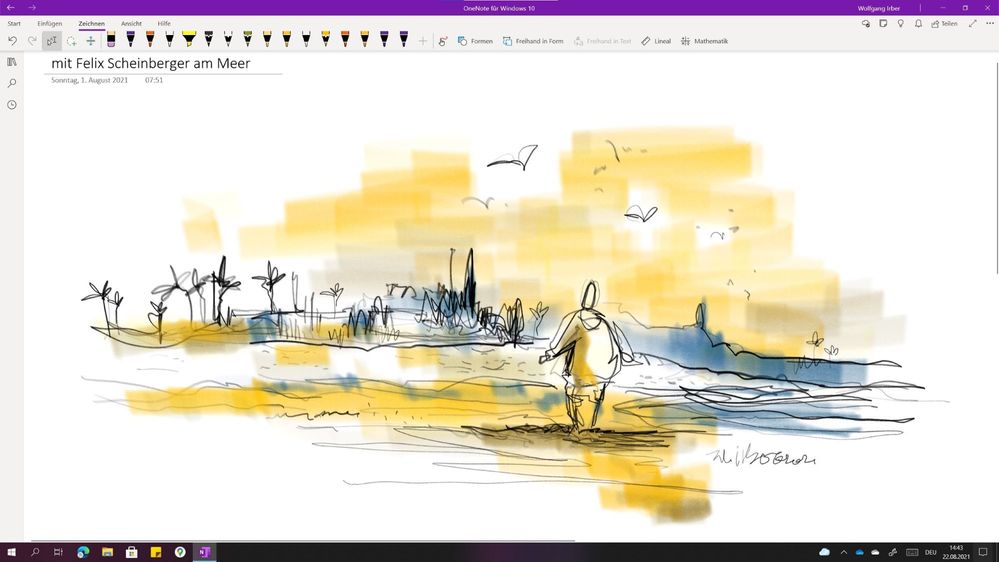Click the horizontal scrollbar at page bottom
The width and height of the screenshot is (999, 562).
[x=303, y=541]
